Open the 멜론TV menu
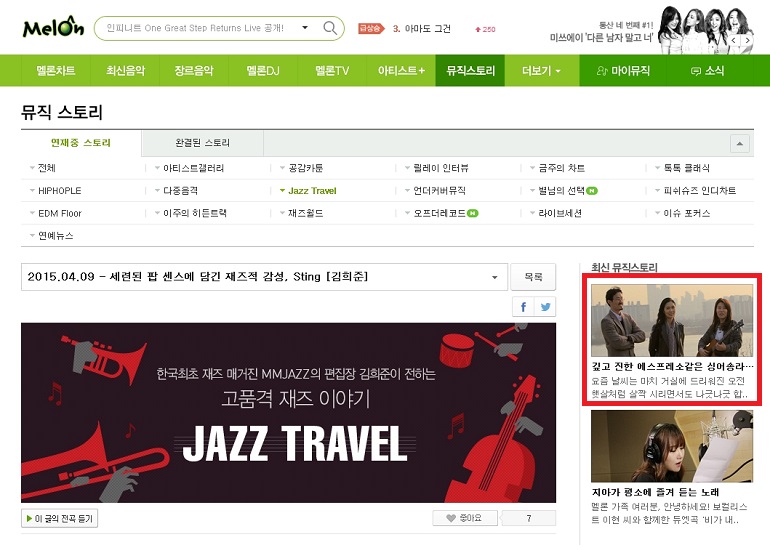 (332, 71)
